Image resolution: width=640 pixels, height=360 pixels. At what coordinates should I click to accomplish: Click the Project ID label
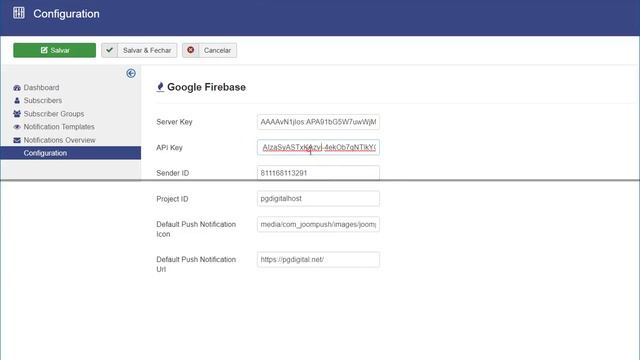pos(172,199)
